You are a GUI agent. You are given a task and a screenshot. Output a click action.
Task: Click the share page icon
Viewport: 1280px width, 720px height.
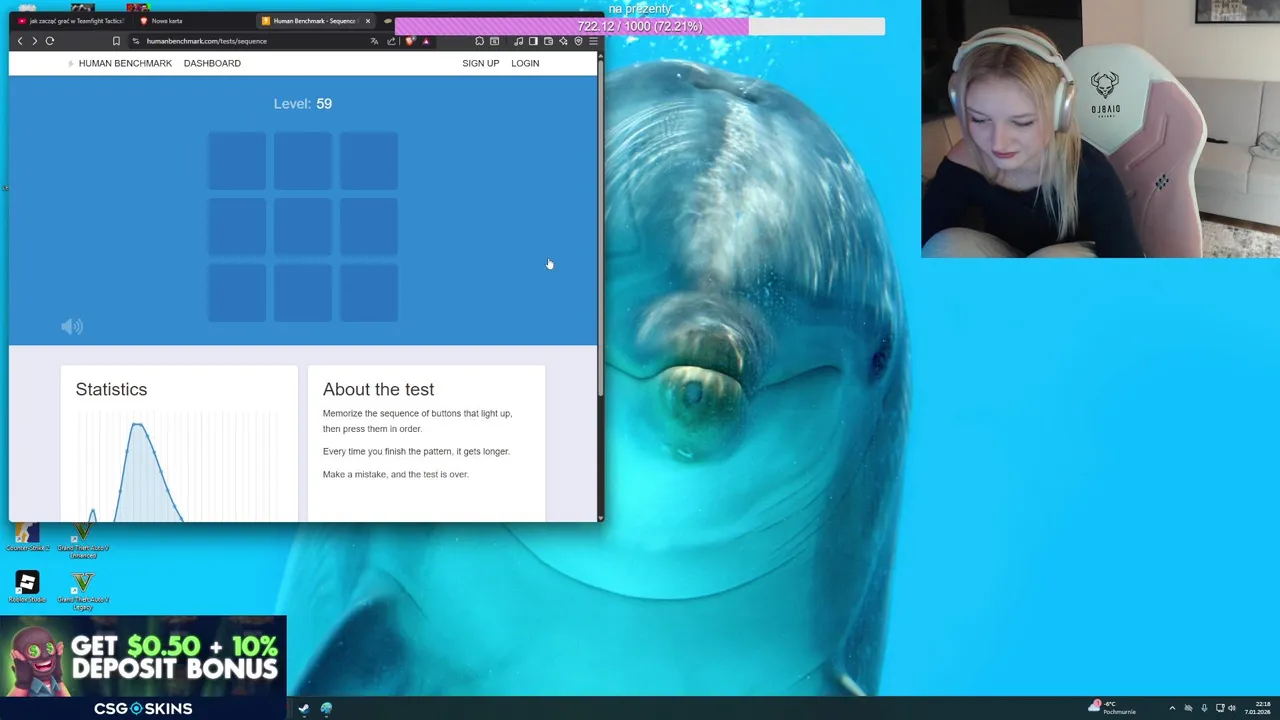(x=391, y=41)
